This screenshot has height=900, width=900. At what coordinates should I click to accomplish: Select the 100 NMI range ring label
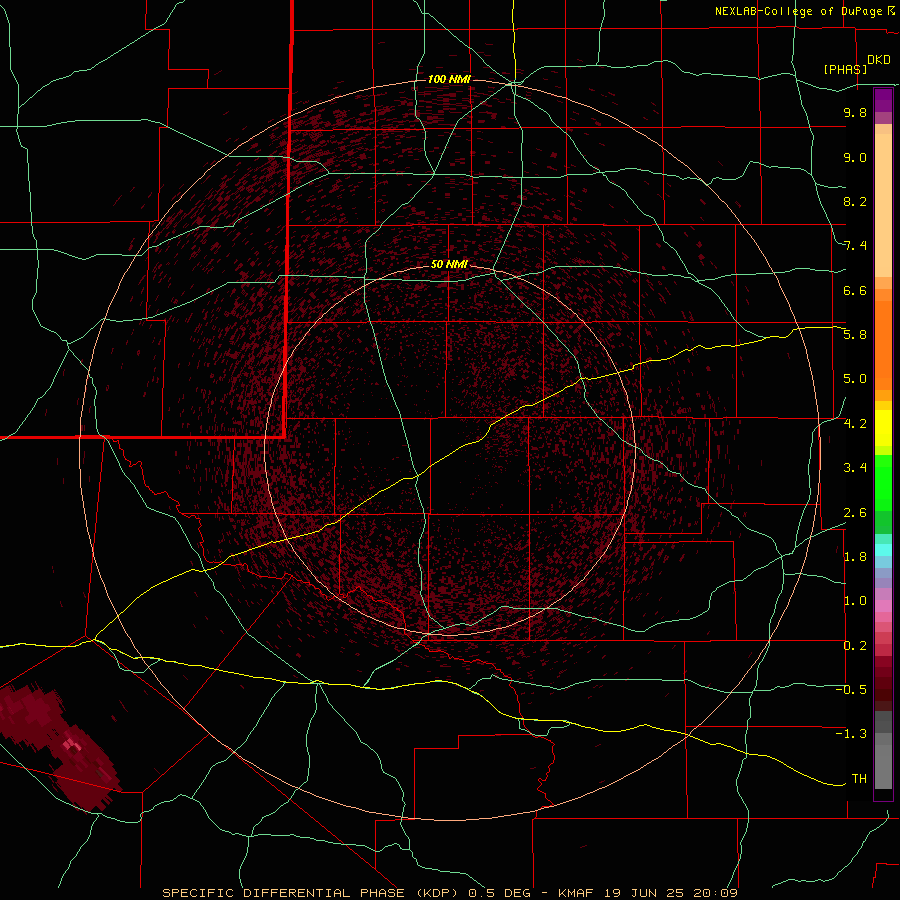tap(449, 79)
